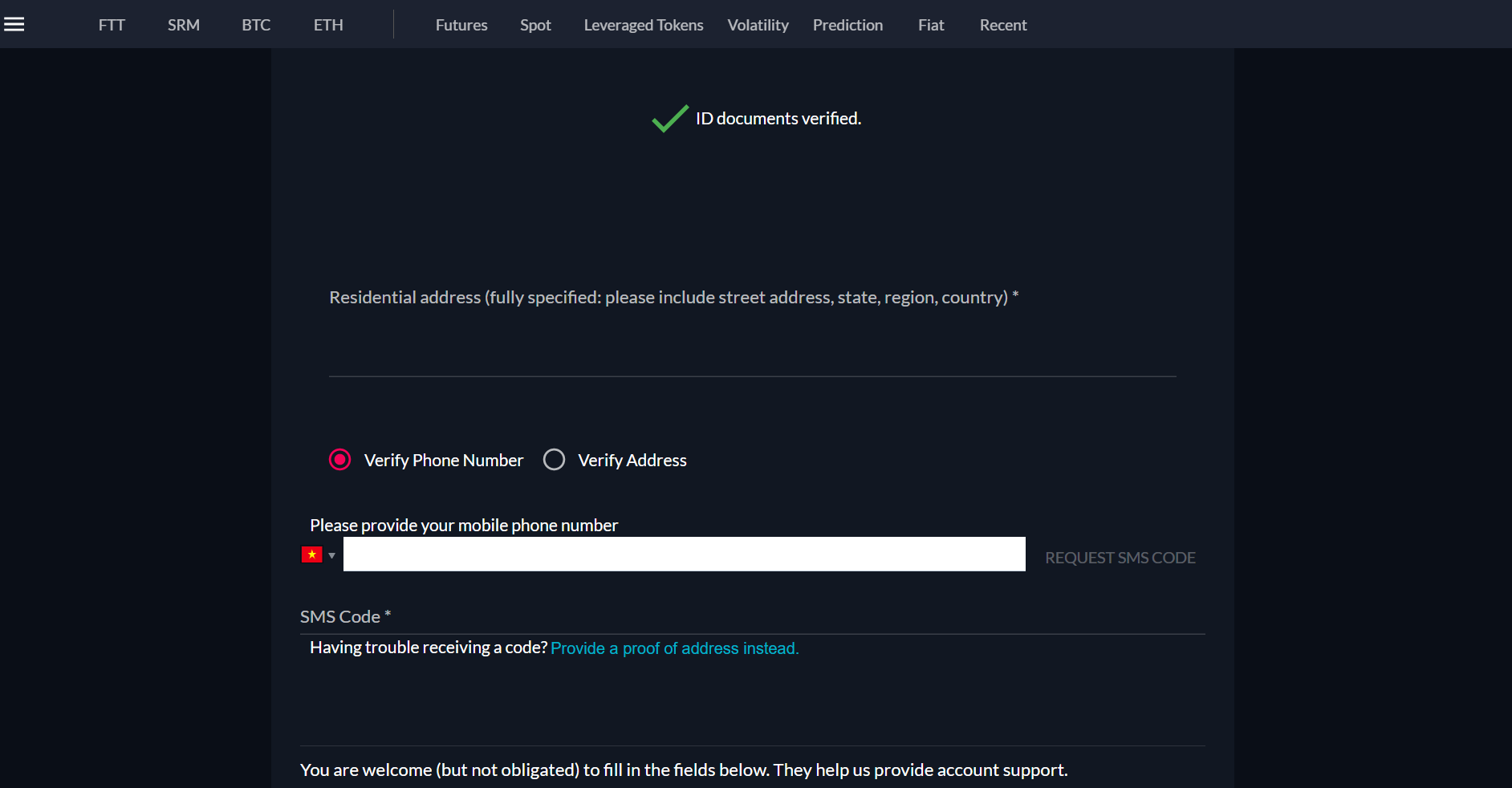Viewport: 1512px width, 788px height.
Task: Click the green ID verified checkmark
Action: pyautogui.click(x=669, y=119)
